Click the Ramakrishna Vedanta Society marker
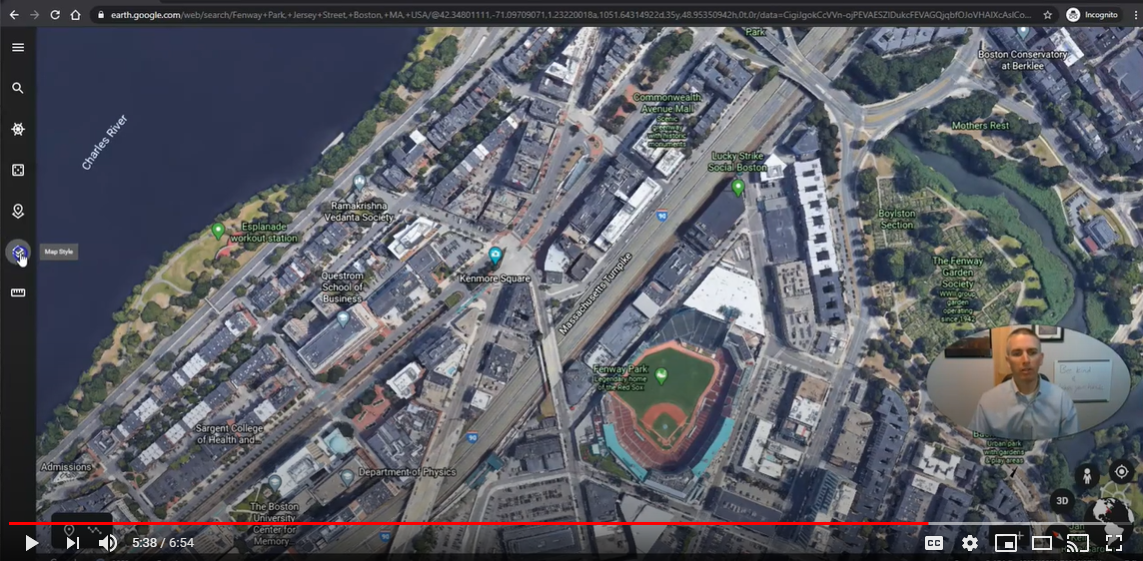 pos(359,181)
